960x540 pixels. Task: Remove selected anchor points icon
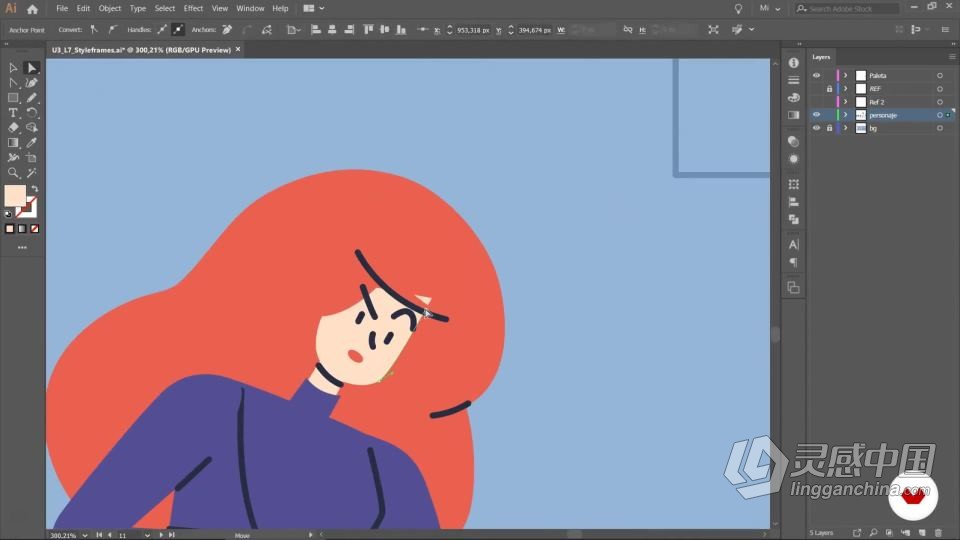coord(227,29)
